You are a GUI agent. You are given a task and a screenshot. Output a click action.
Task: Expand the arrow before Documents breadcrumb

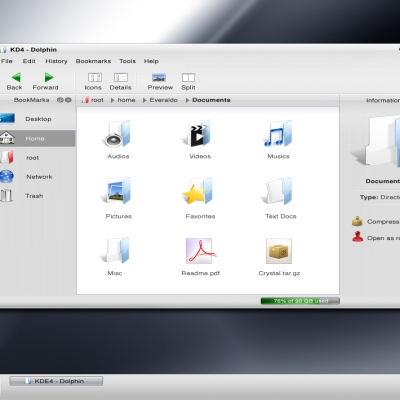(x=187, y=100)
